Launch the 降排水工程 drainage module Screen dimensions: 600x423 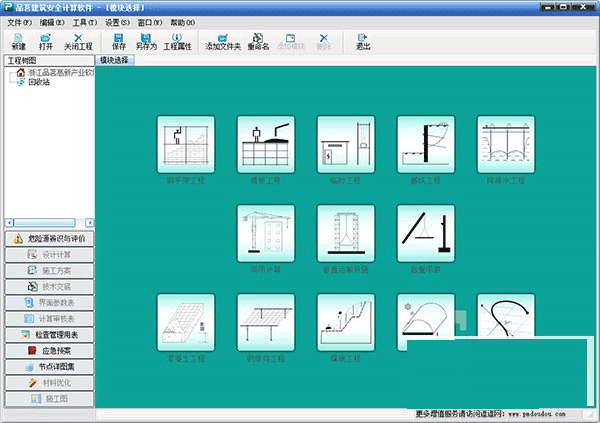click(x=506, y=146)
